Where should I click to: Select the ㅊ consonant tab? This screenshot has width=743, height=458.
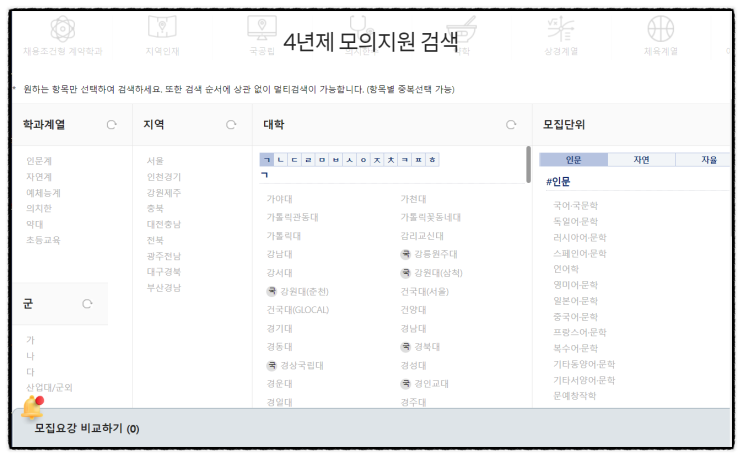391,160
